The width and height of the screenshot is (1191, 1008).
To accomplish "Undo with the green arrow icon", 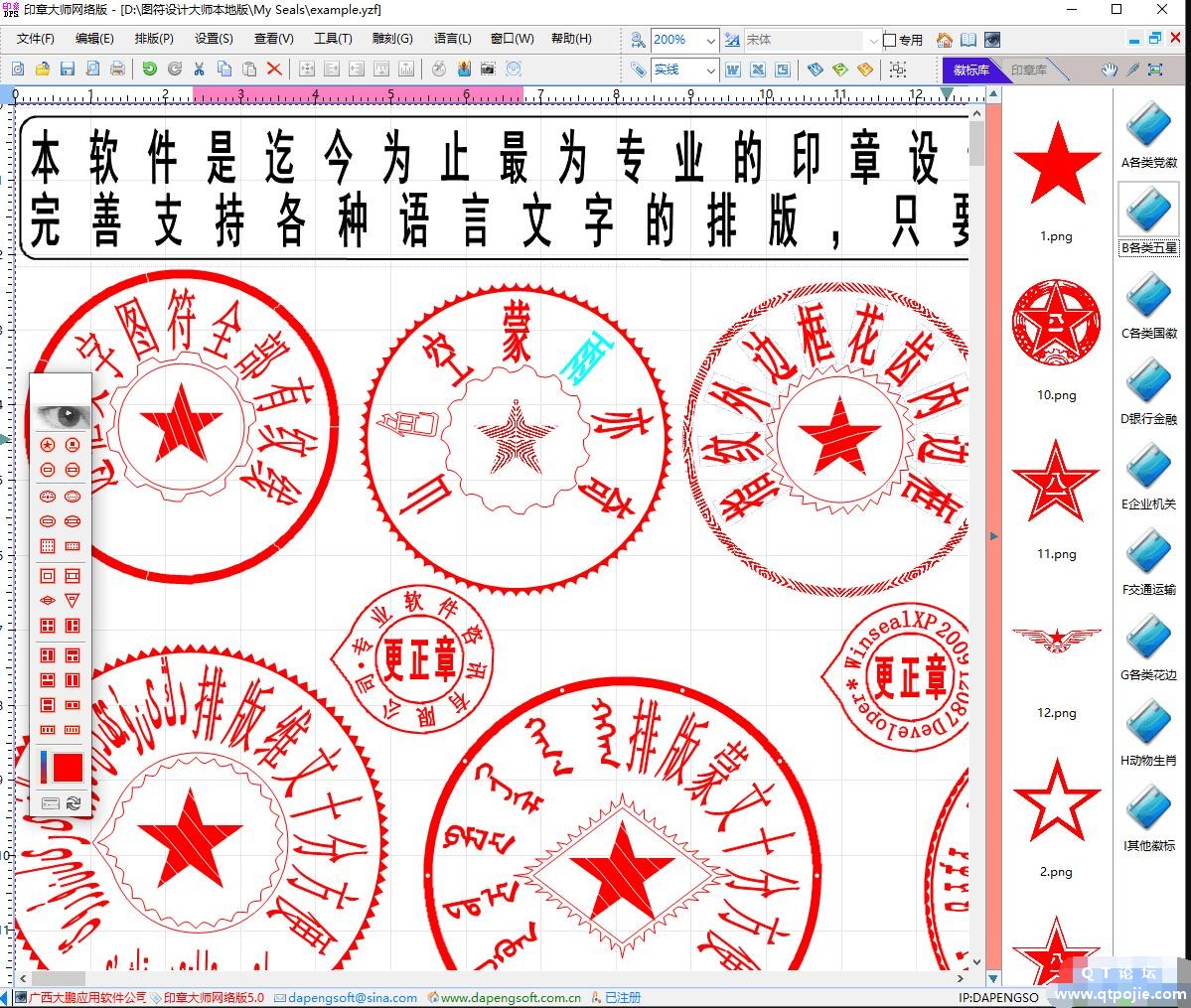I will (150, 70).
